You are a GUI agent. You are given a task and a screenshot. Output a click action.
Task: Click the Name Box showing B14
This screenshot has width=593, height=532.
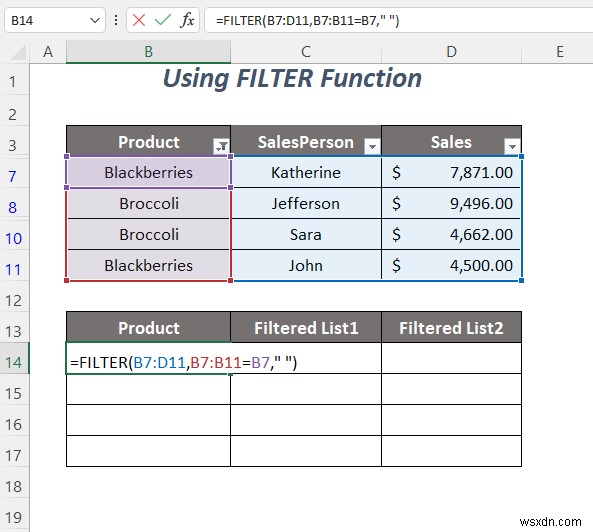pyautogui.click(x=54, y=20)
